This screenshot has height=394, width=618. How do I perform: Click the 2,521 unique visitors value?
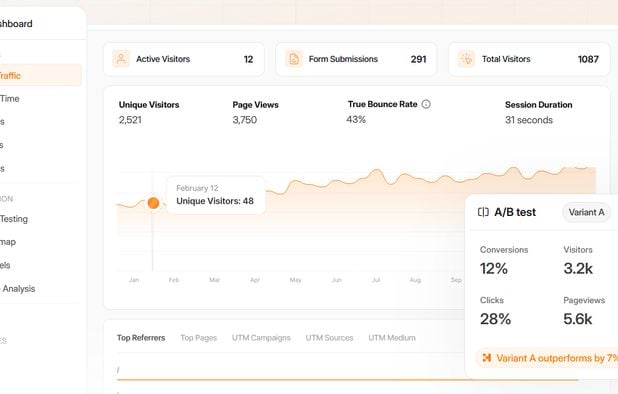click(130, 120)
